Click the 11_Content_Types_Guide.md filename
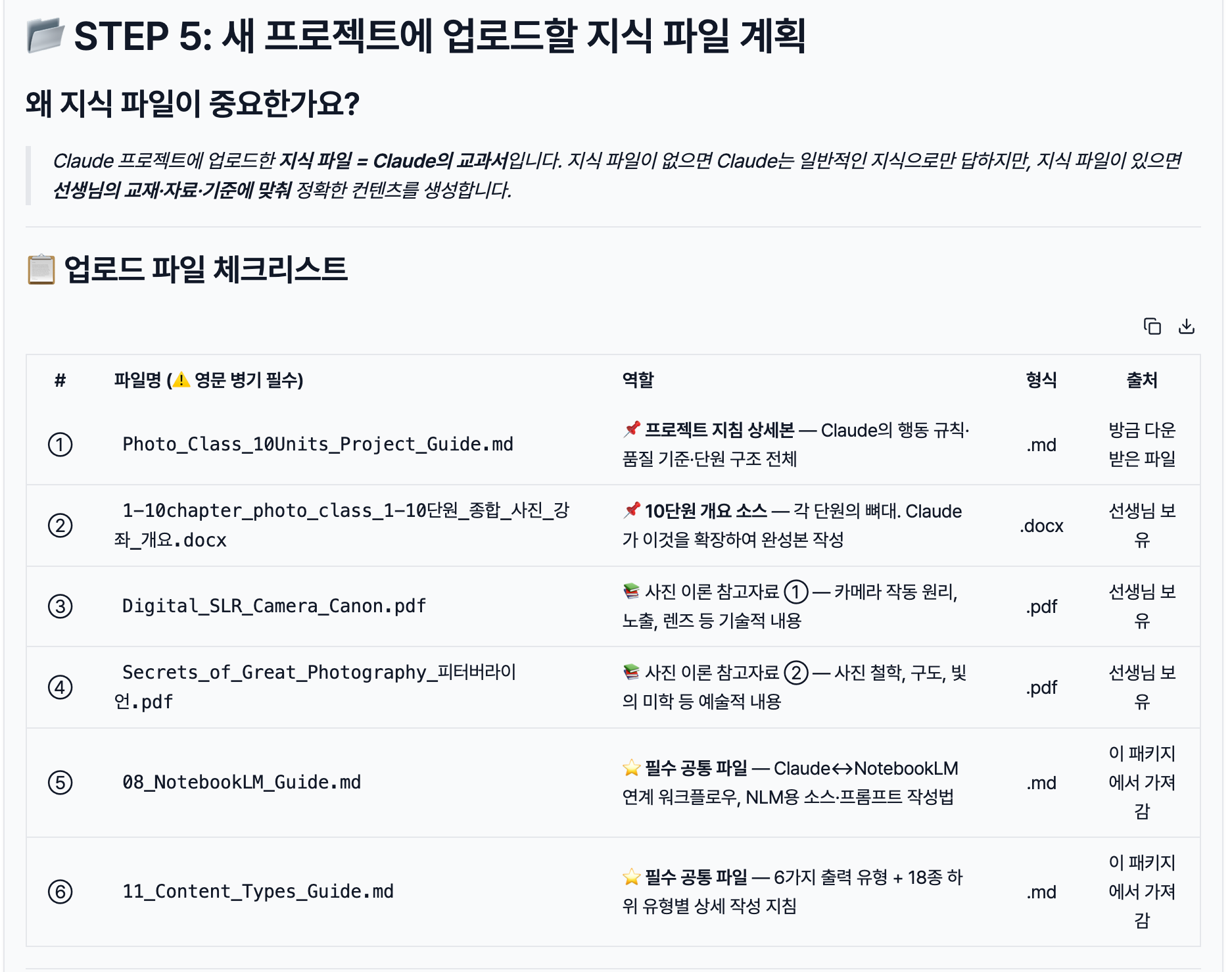1232x972 pixels. [x=258, y=892]
